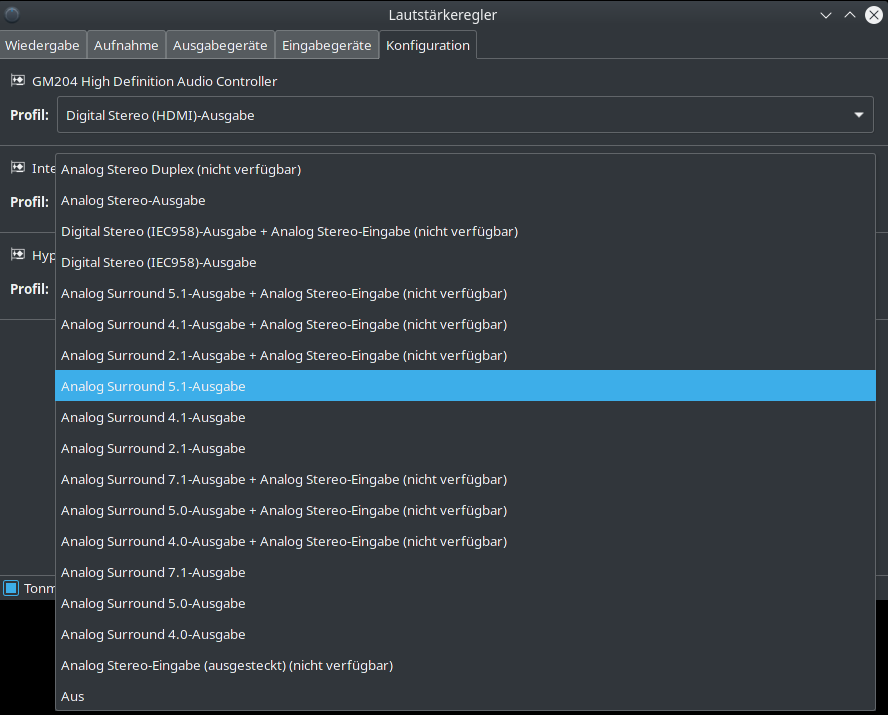Choose highlighted 'Analog Surround 5.1-Ausgabe' profile
Screen dimensions: 888x715
(x=466, y=386)
